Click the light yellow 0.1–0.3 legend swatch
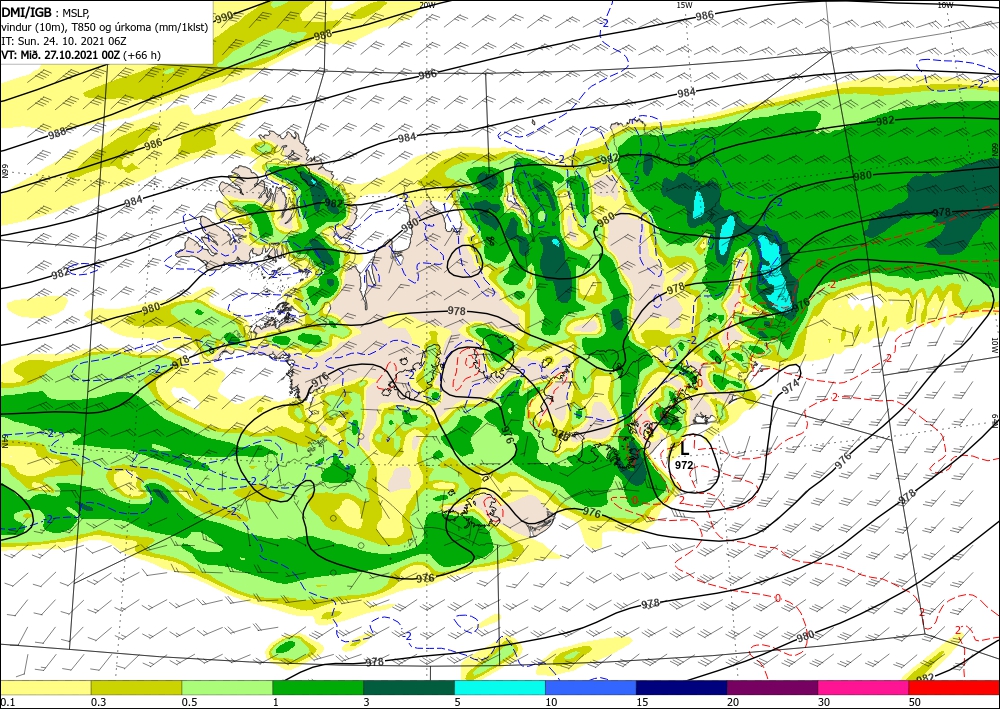 pyautogui.click(x=46, y=687)
